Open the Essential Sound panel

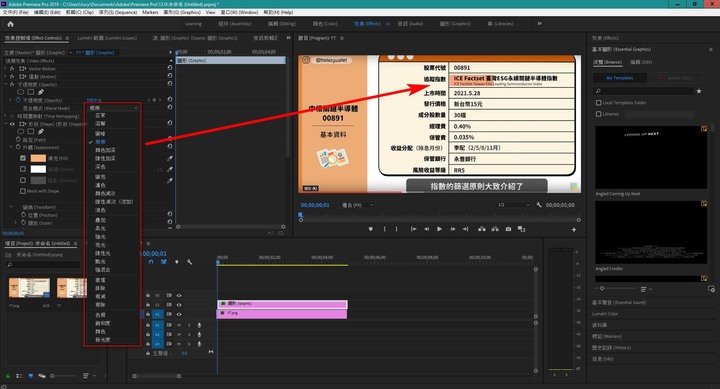[x=619, y=303]
